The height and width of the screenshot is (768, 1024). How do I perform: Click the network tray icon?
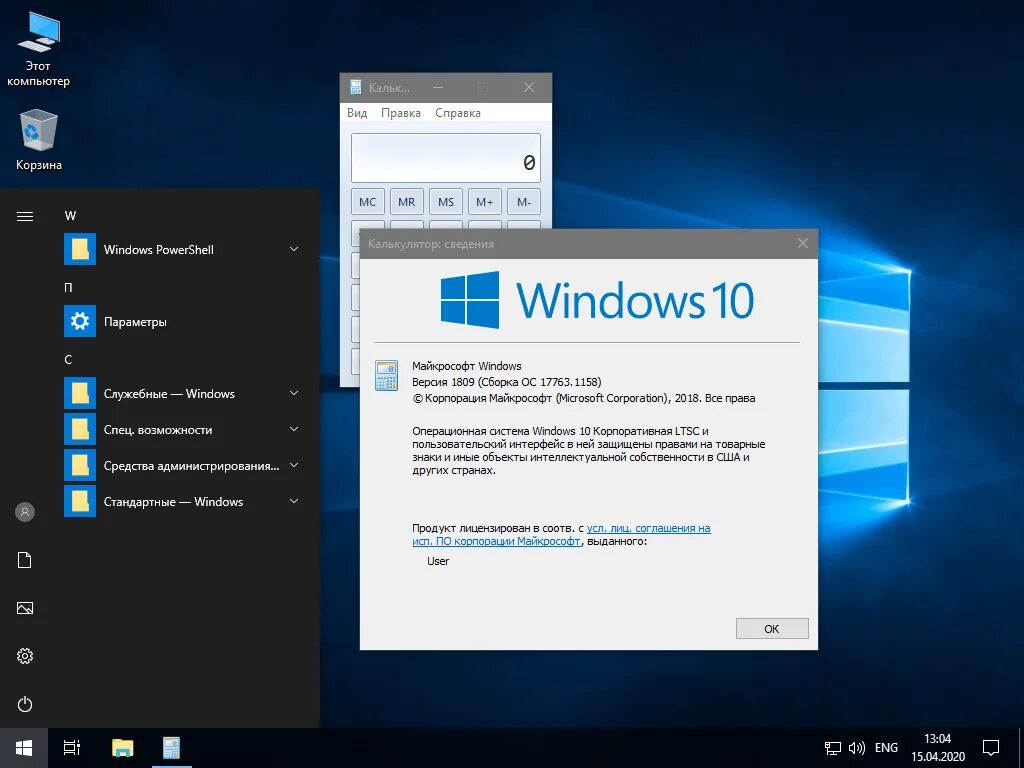(x=833, y=748)
